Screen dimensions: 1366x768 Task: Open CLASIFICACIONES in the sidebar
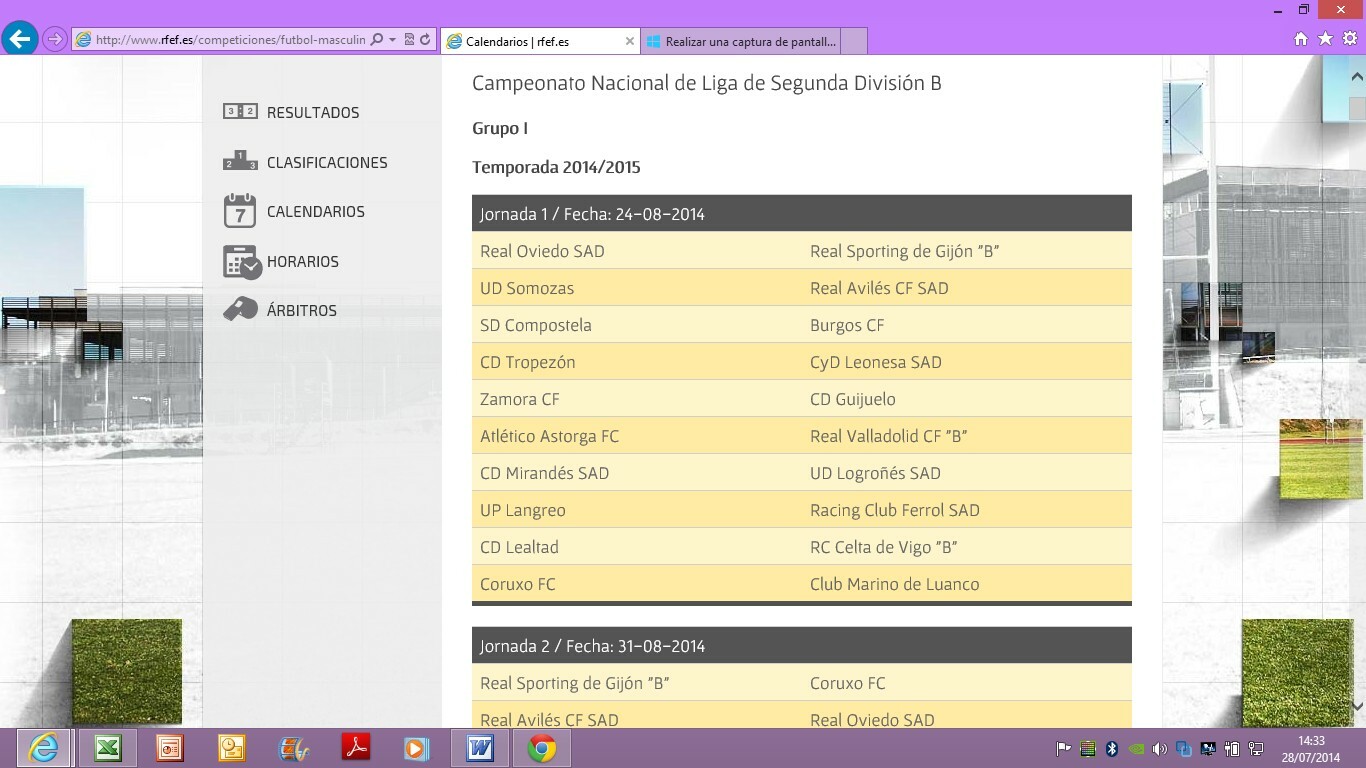(x=327, y=162)
